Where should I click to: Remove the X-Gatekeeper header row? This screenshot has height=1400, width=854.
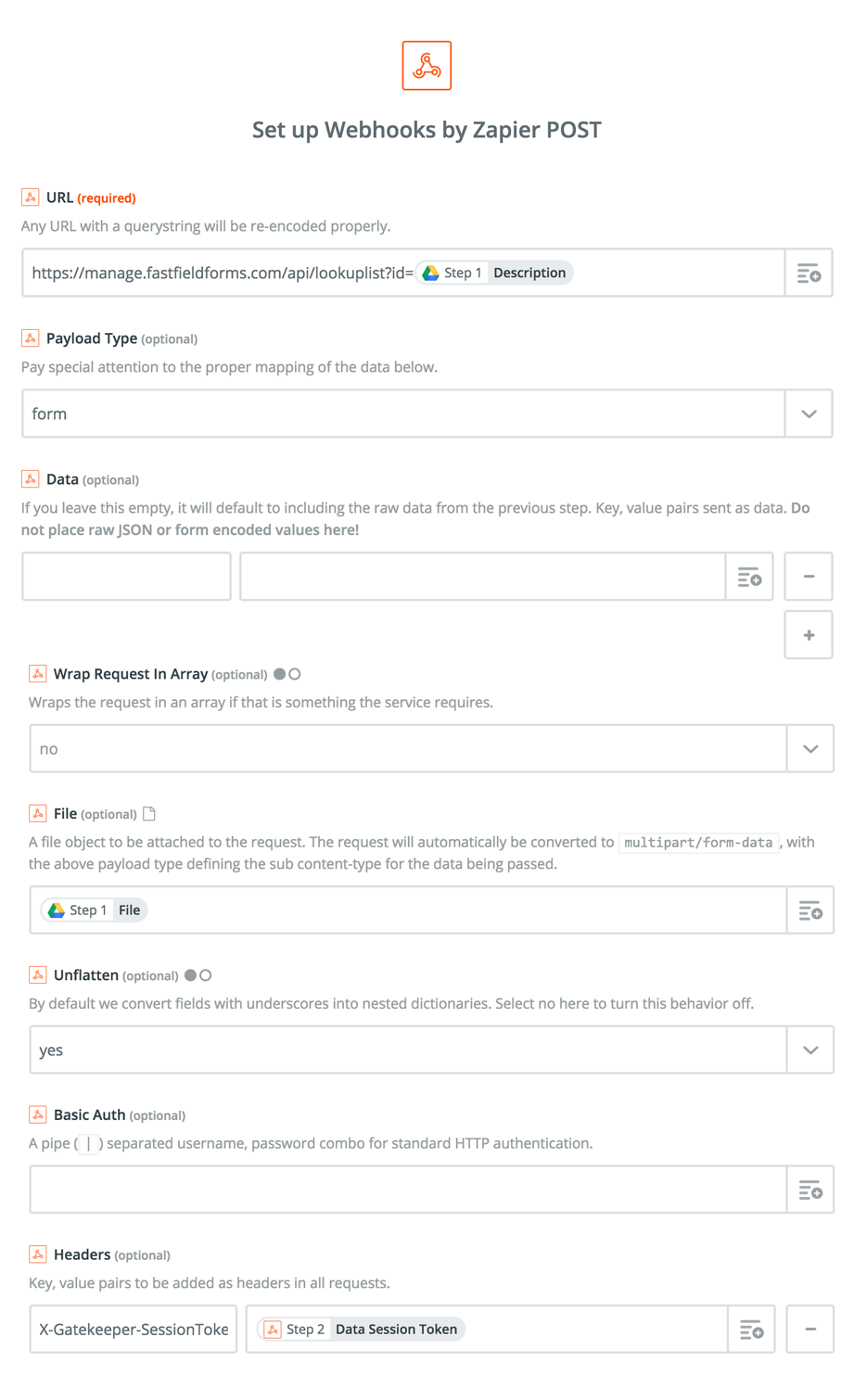coord(810,1330)
